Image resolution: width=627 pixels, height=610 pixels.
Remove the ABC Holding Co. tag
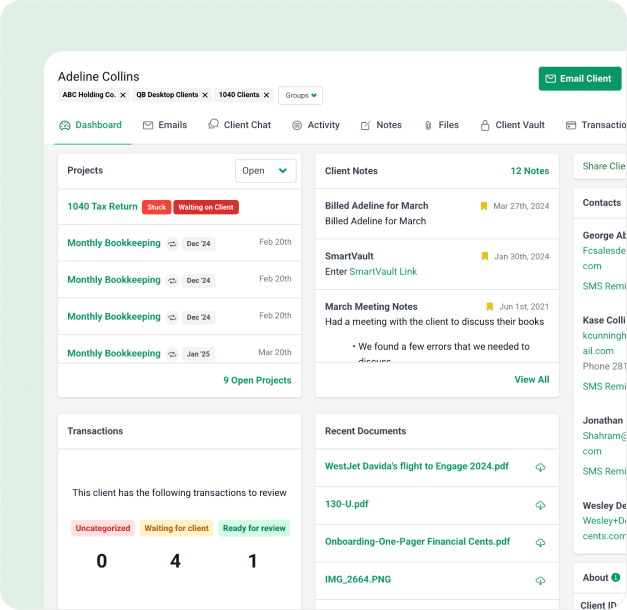(x=123, y=95)
